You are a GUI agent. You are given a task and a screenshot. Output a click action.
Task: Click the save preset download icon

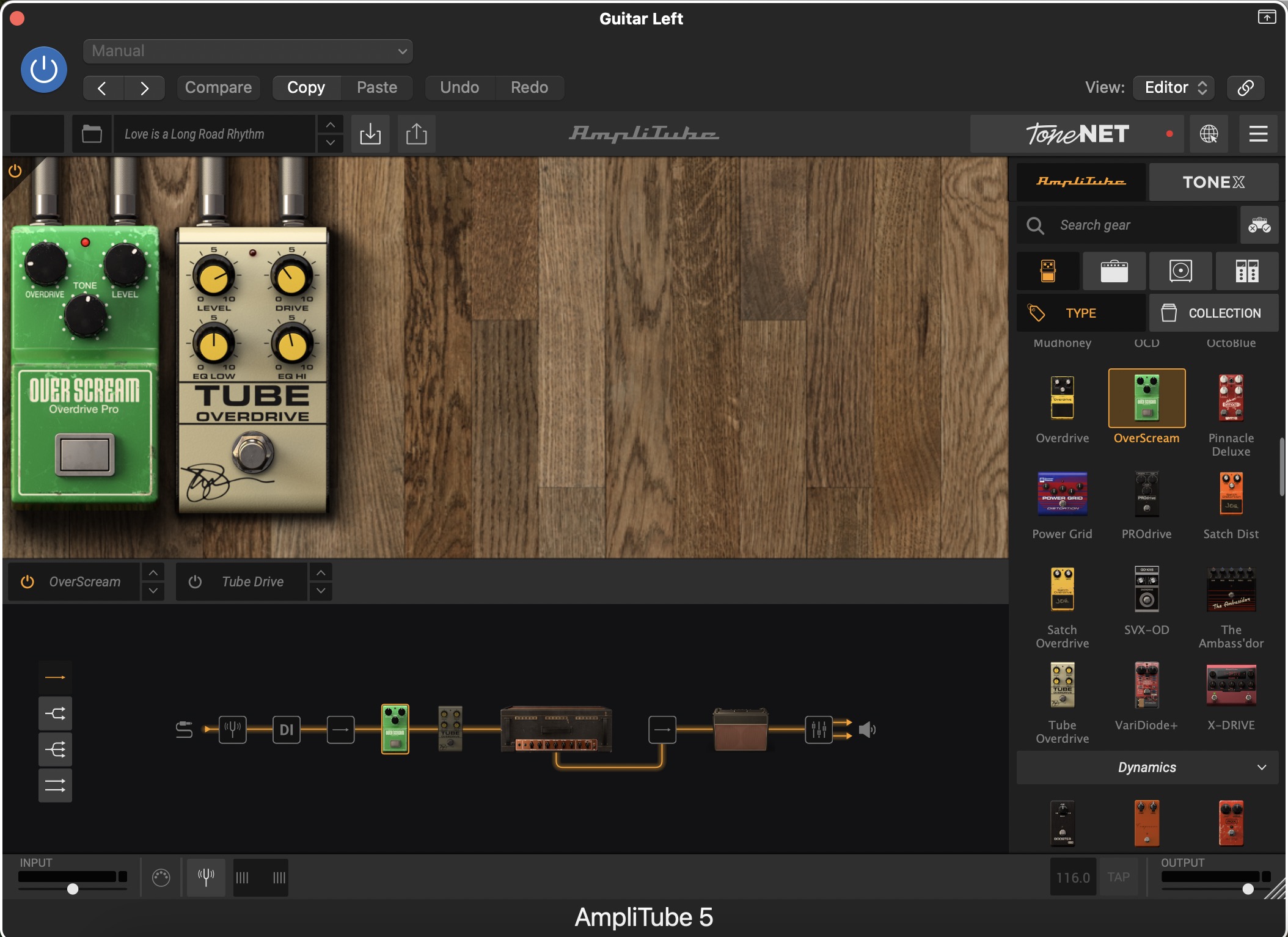(370, 134)
